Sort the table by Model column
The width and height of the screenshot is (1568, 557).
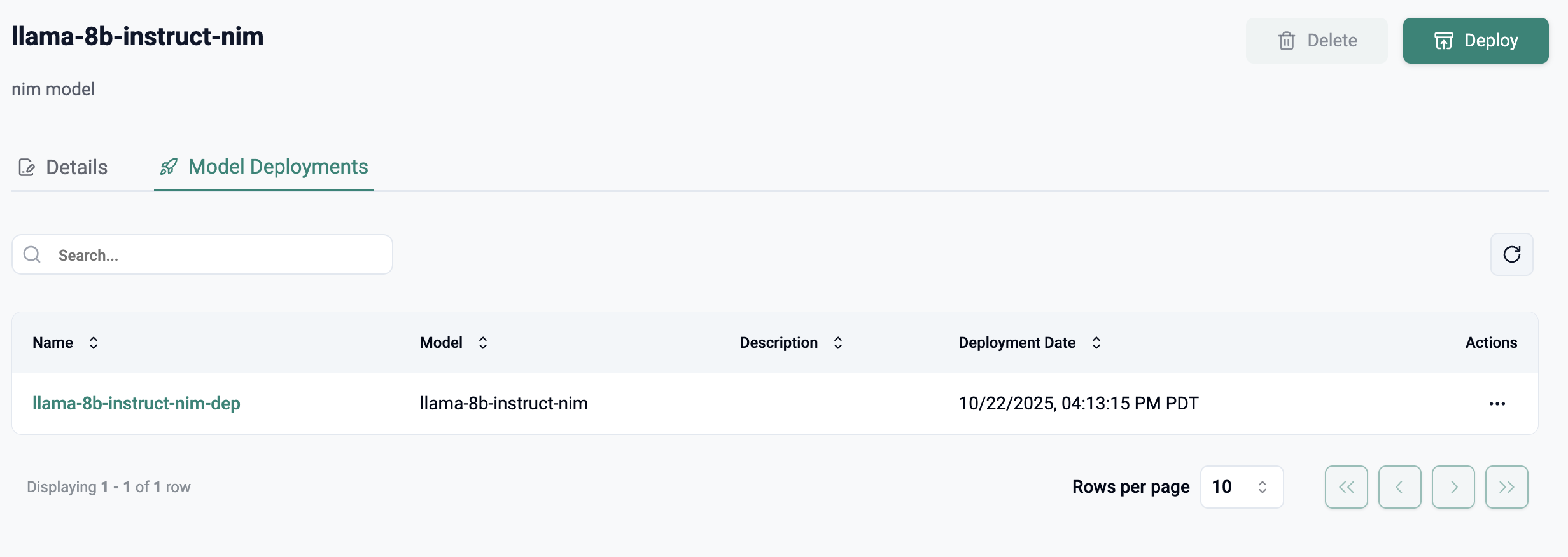(483, 343)
